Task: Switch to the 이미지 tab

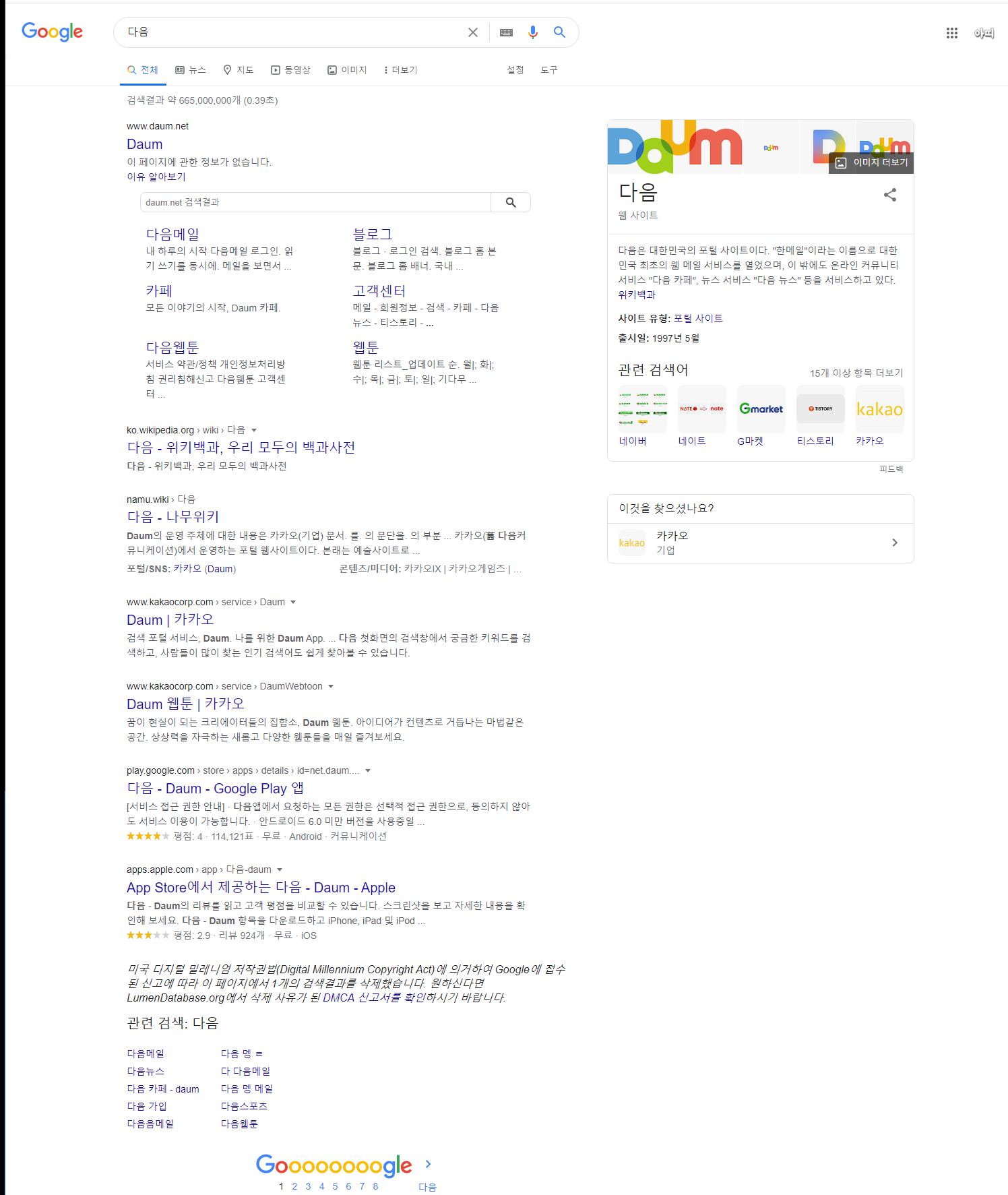Action: 347,70
